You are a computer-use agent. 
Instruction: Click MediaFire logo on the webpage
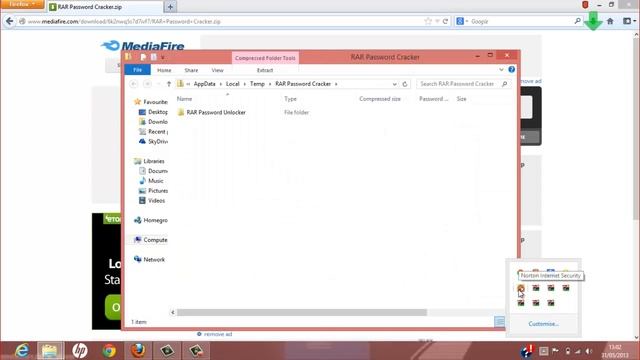(143, 46)
